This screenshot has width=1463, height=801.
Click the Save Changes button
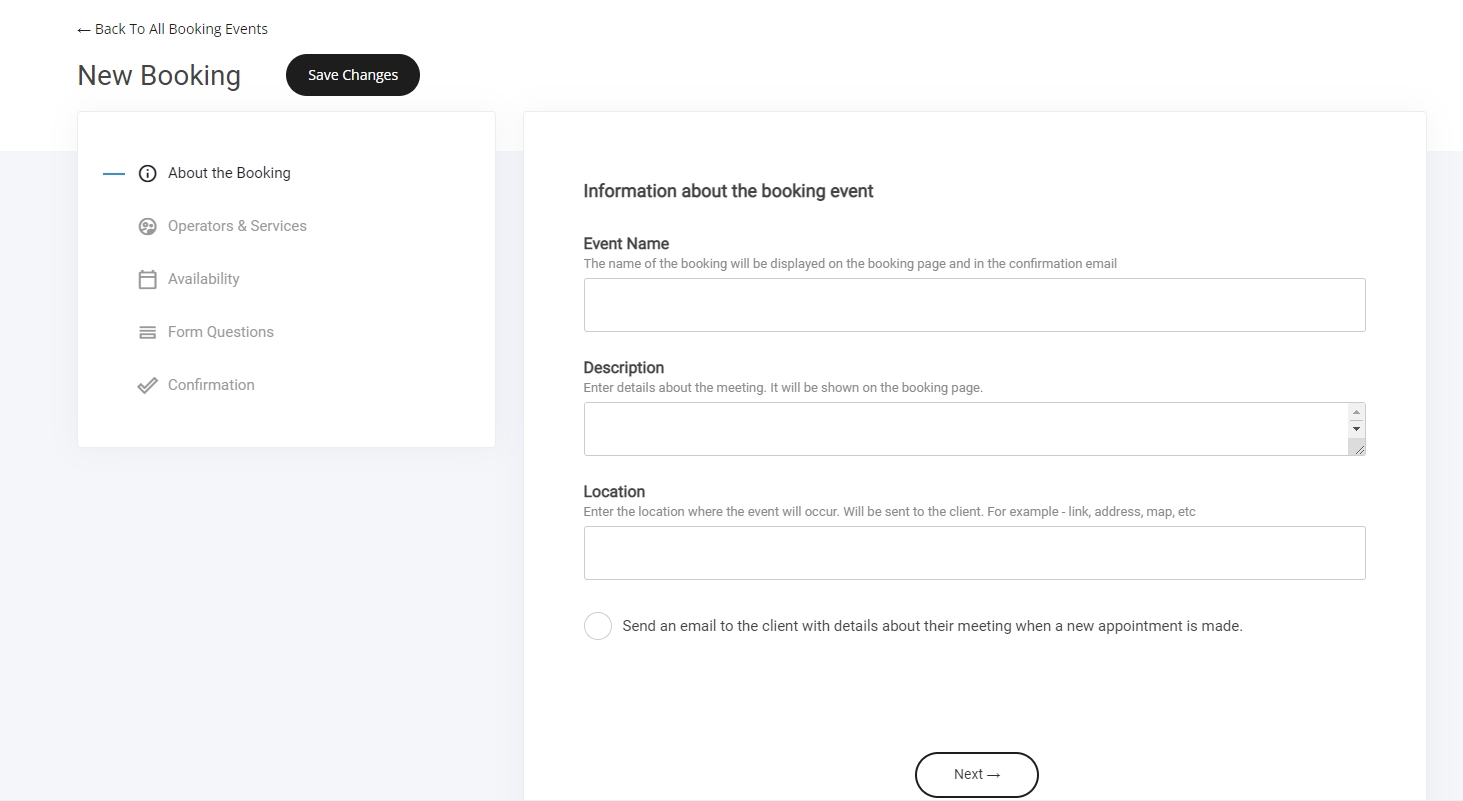tap(353, 75)
